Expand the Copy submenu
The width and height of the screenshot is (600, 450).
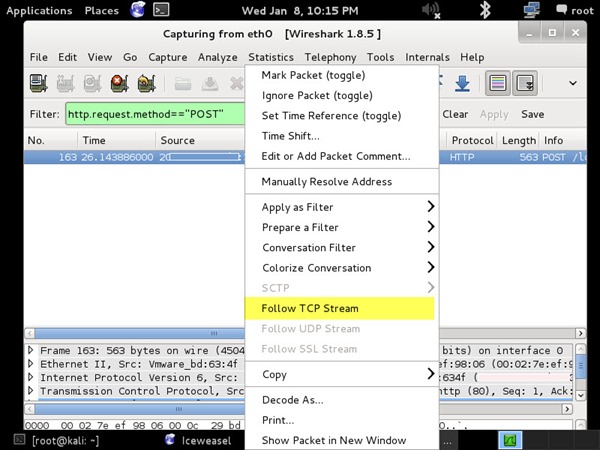pos(341,374)
